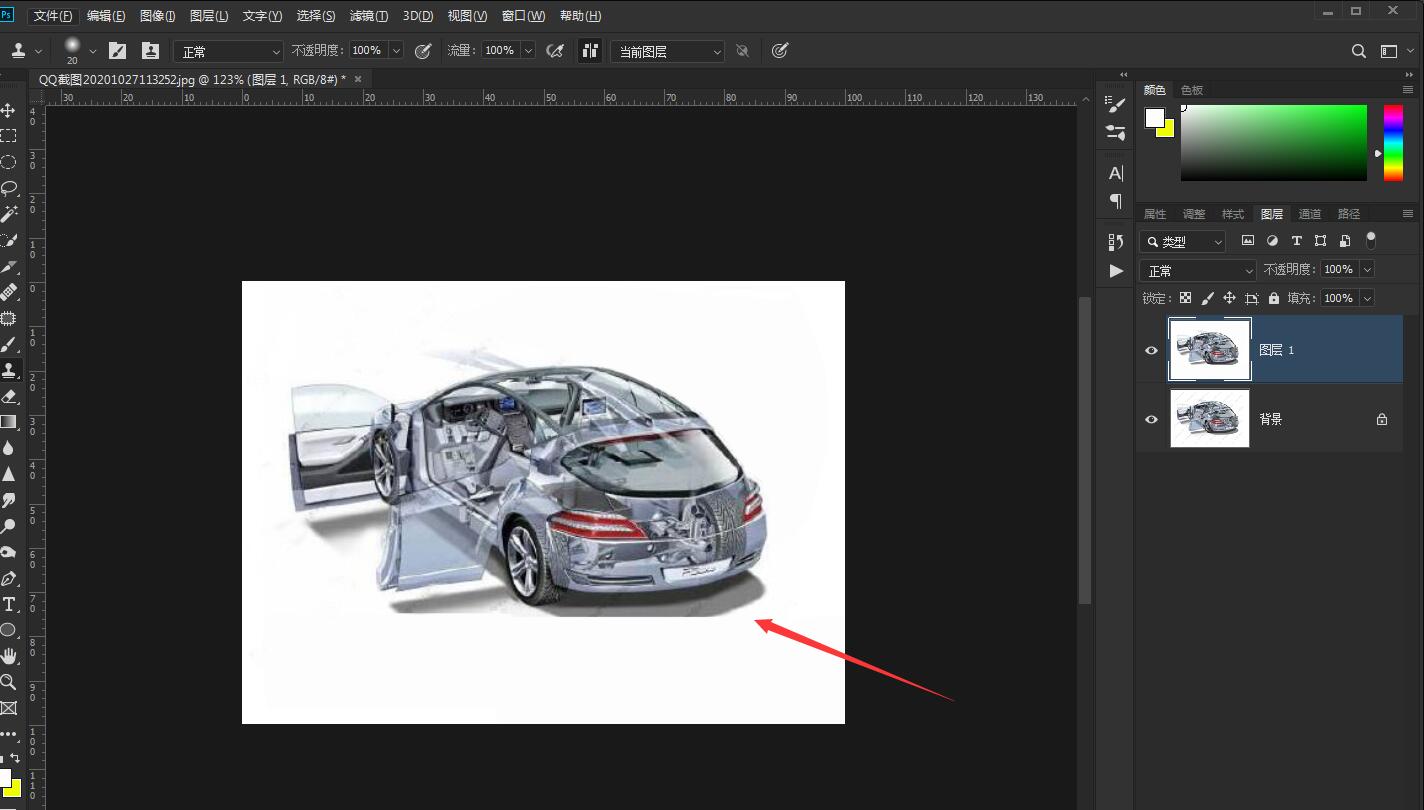Open the layer 不透明度 dropdown arrow
Screen dimensions: 1424x810
[1367, 269]
